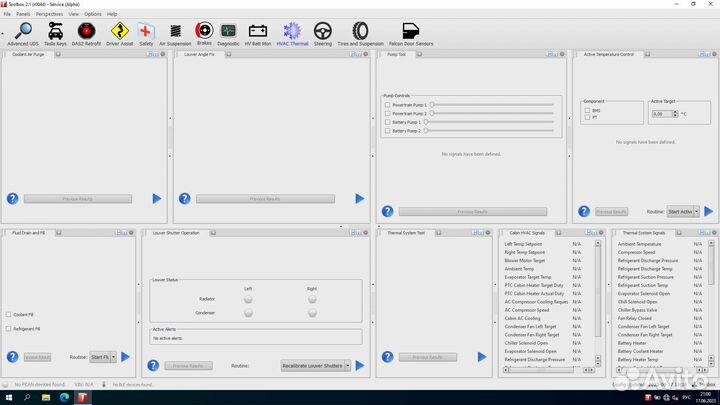The width and height of the screenshot is (720, 405).
Task: Select the Brakes toolbar icon
Action: tap(204, 34)
